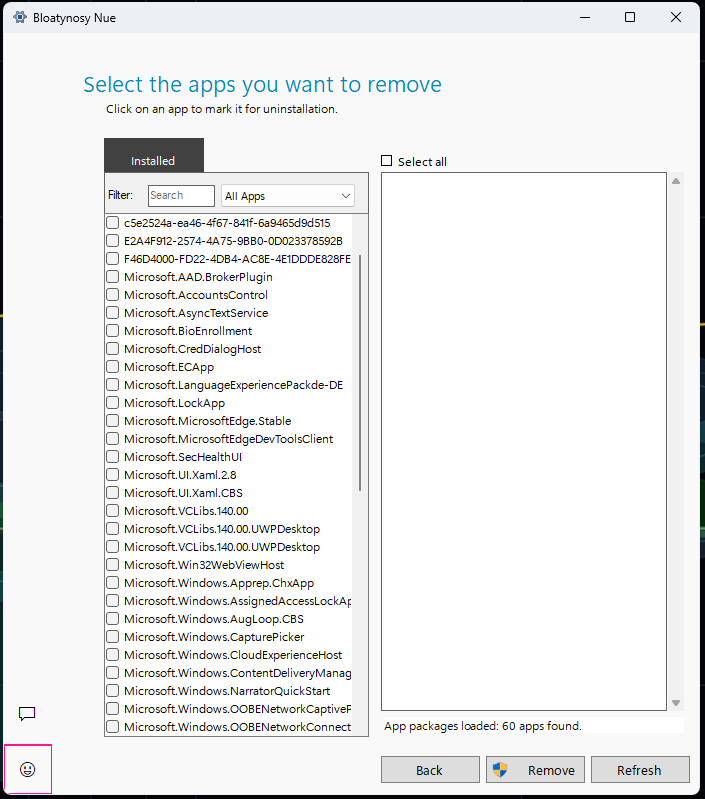
Task: Click the app list vertical scrollbar
Action: click(x=360, y=370)
